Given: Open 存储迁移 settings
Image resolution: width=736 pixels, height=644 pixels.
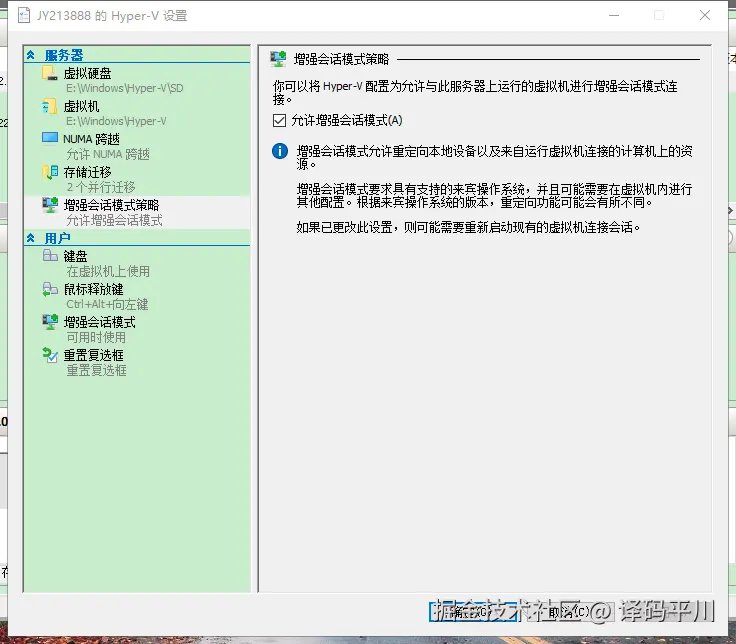Looking at the screenshot, I should pos(87,172).
